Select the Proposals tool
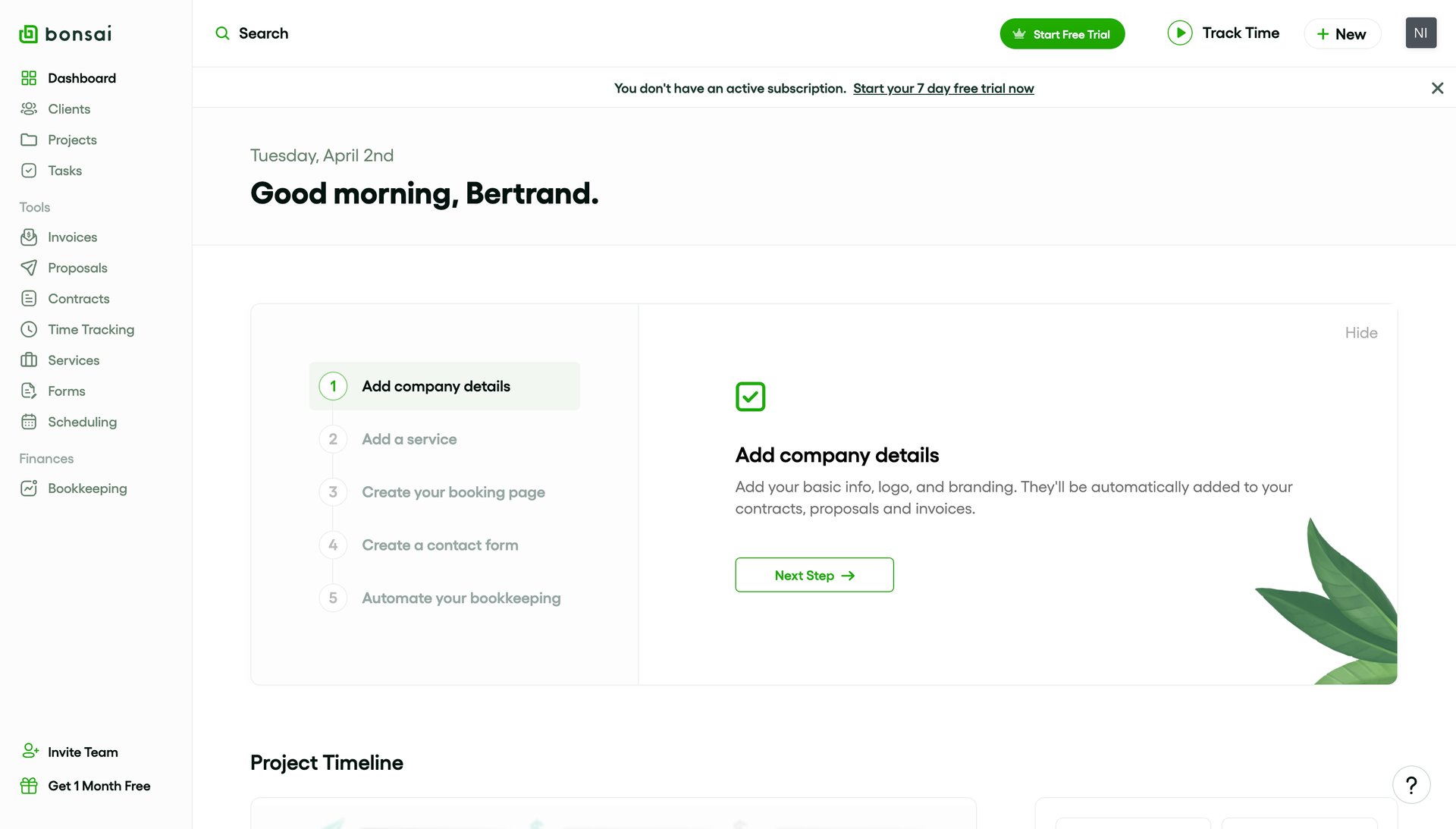1456x829 pixels. click(x=77, y=267)
